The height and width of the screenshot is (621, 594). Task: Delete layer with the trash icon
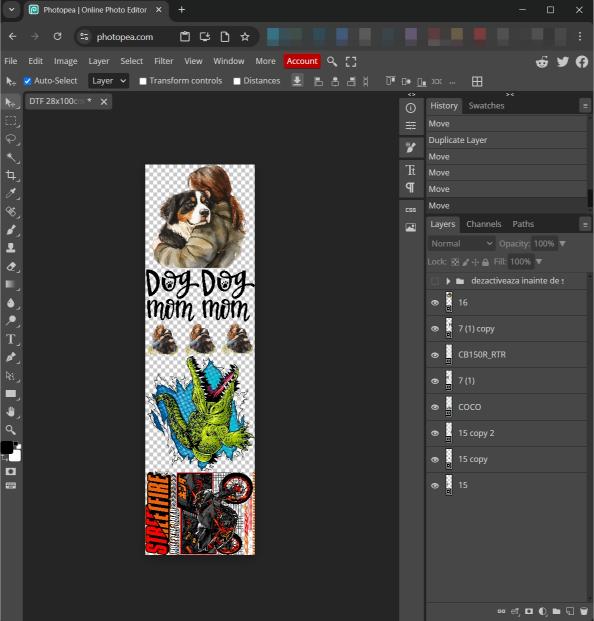[x=584, y=611]
